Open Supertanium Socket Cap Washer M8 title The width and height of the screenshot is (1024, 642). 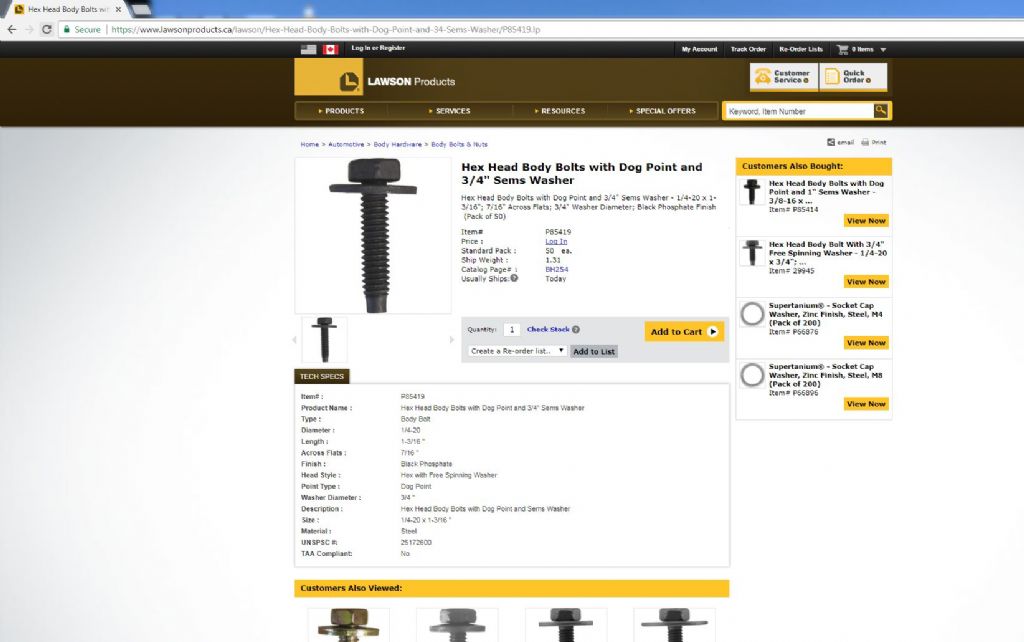[x=825, y=376]
